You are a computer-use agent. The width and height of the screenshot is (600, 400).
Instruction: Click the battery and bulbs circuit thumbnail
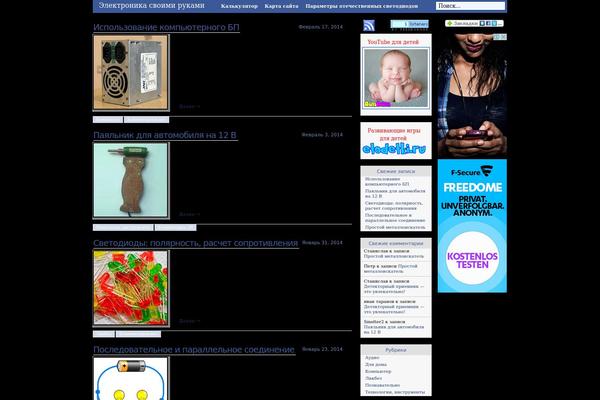131,379
